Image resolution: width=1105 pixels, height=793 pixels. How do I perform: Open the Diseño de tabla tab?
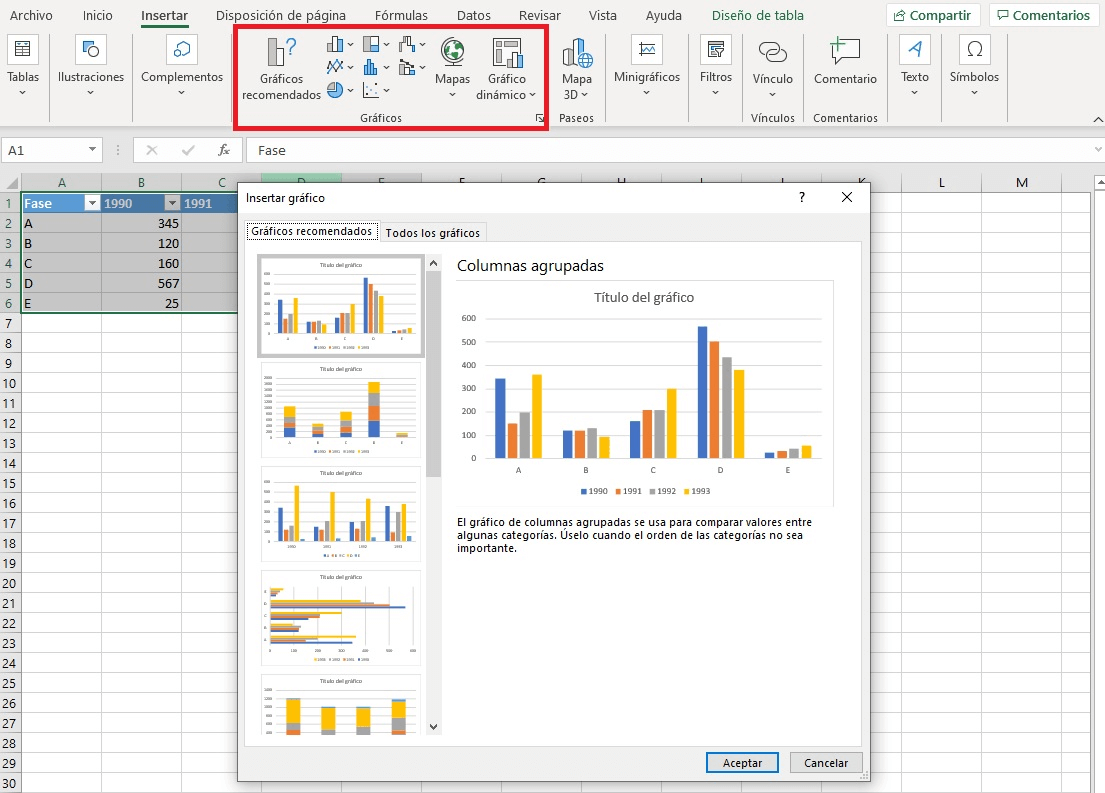(x=758, y=15)
